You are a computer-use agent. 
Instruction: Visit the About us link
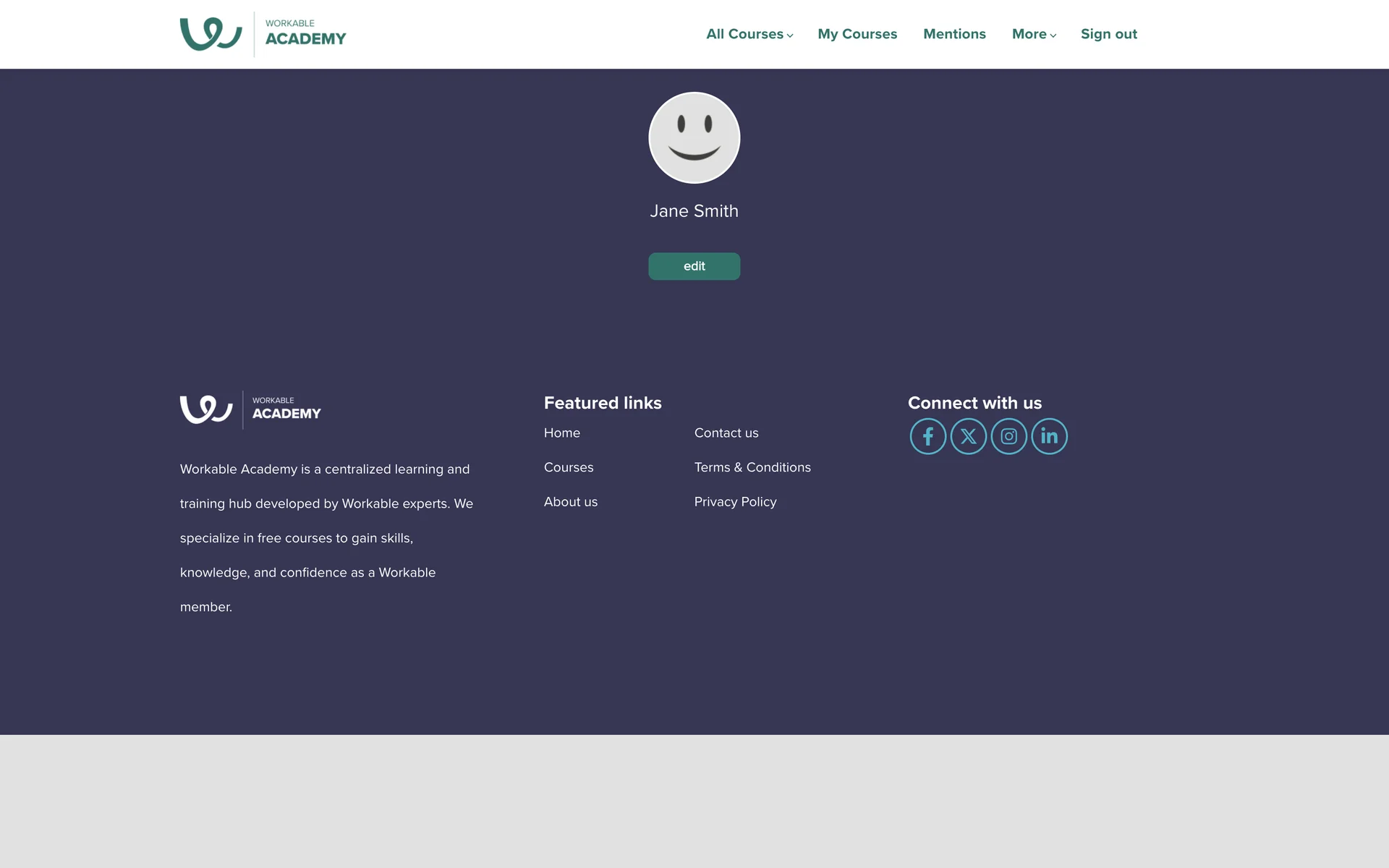570,502
